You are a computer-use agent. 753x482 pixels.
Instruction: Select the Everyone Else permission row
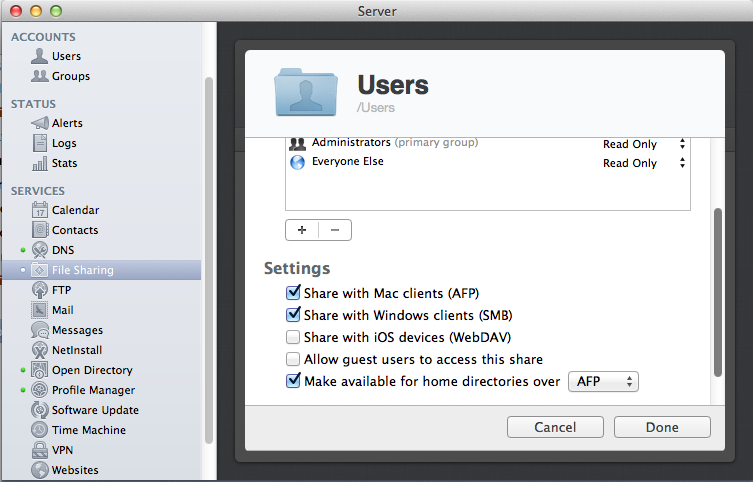tap(488, 163)
